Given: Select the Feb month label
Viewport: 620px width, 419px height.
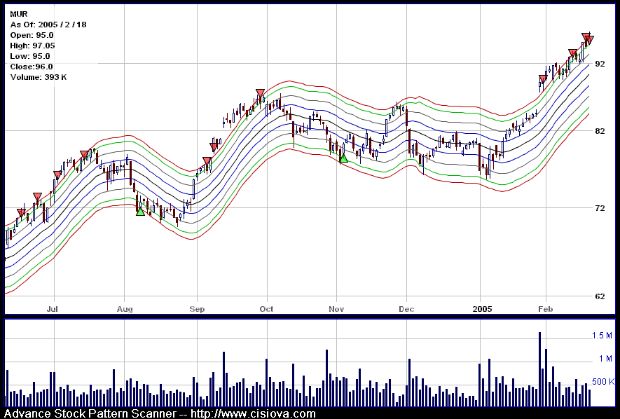Looking at the screenshot, I should coord(545,309).
